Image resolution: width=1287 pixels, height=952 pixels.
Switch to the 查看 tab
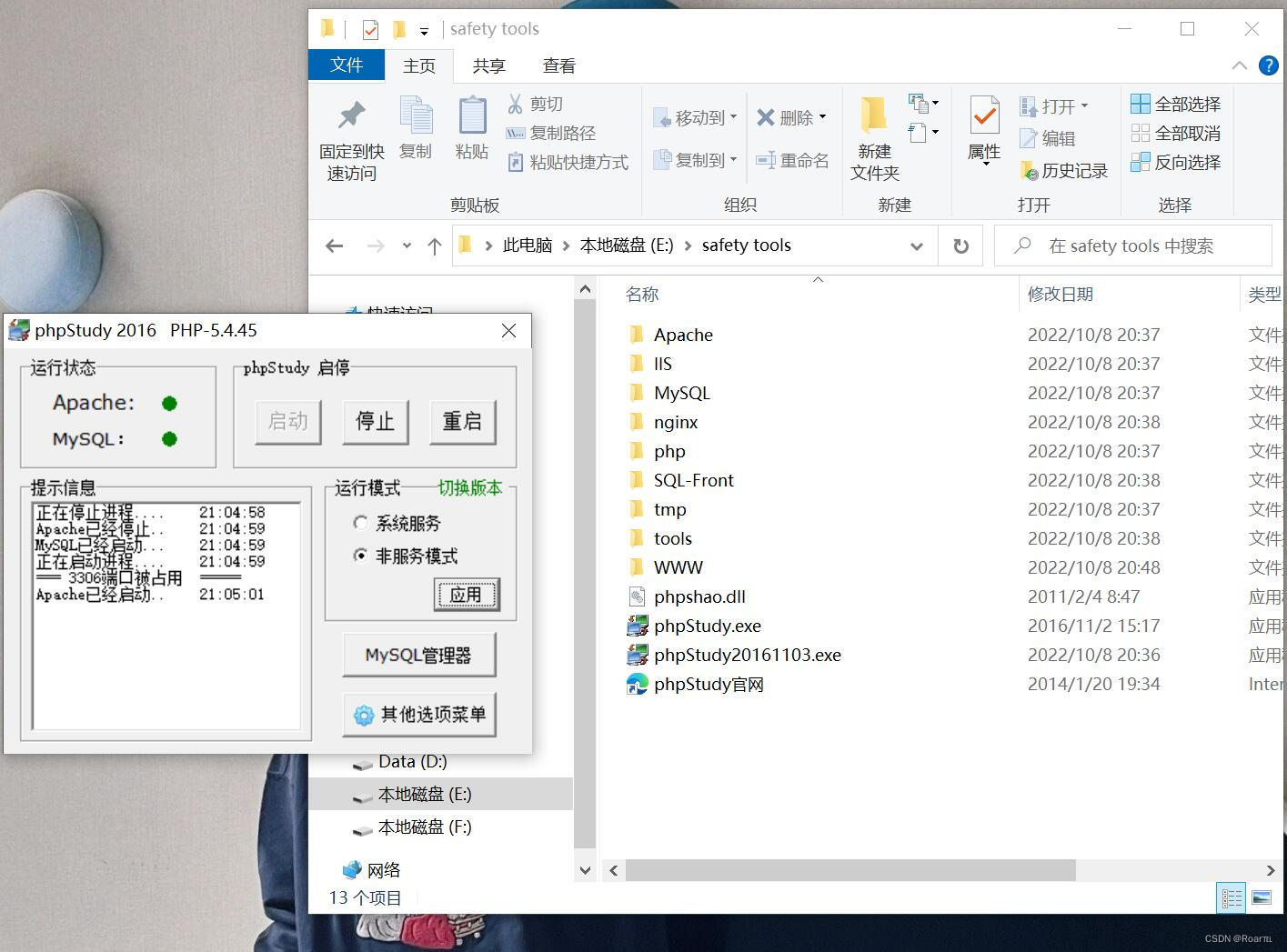pyautogui.click(x=558, y=65)
